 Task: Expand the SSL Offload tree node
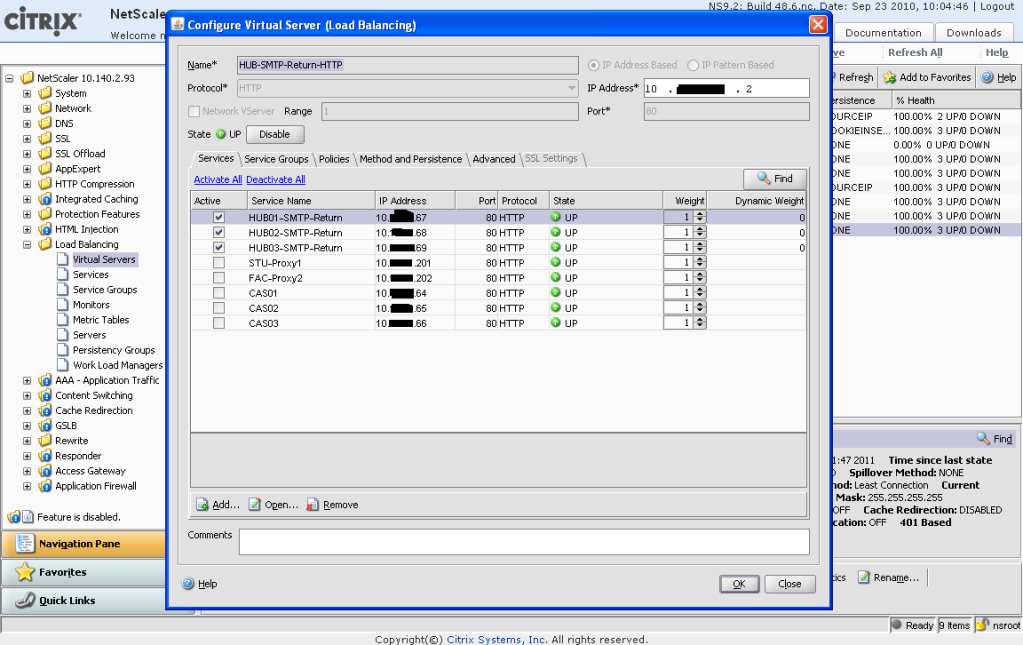[27, 154]
